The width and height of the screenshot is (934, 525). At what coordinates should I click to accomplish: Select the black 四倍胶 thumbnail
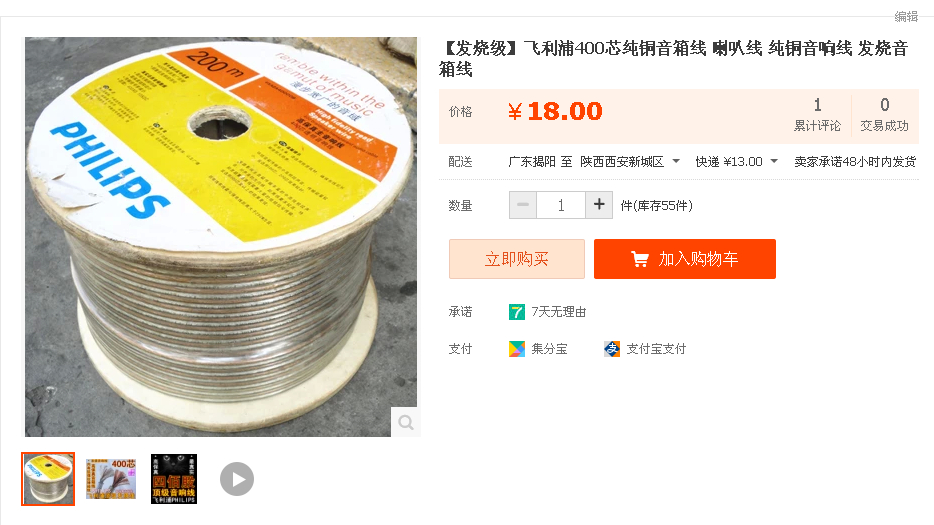pyautogui.click(x=174, y=479)
